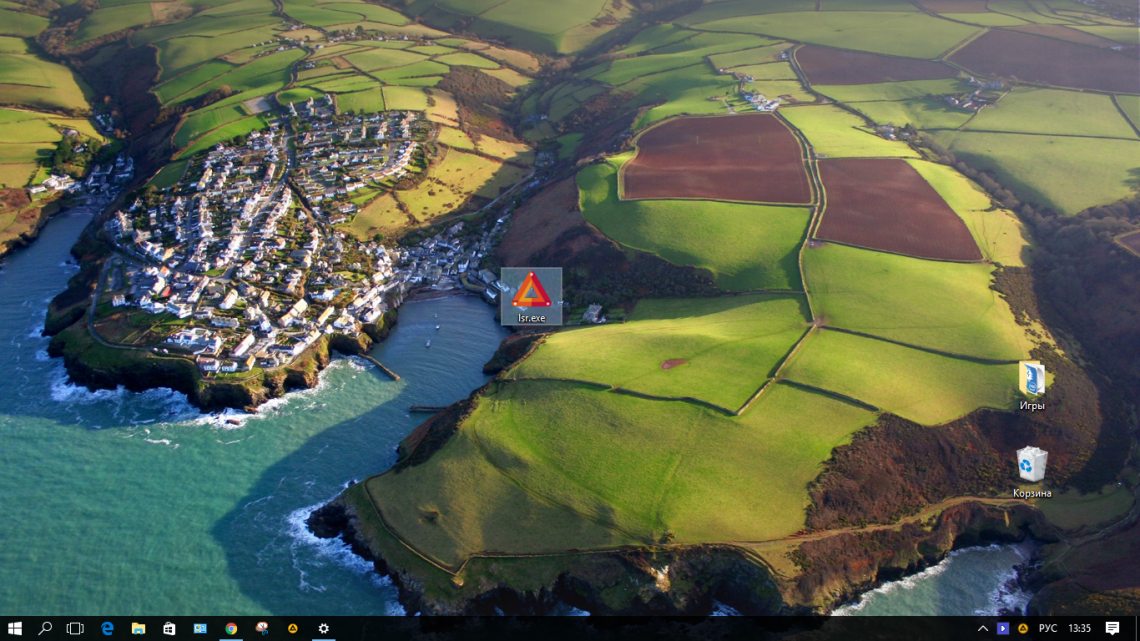The image size is (1140, 641).
Task: Switch to Google Chrome in the taskbar
Action: click(231, 629)
